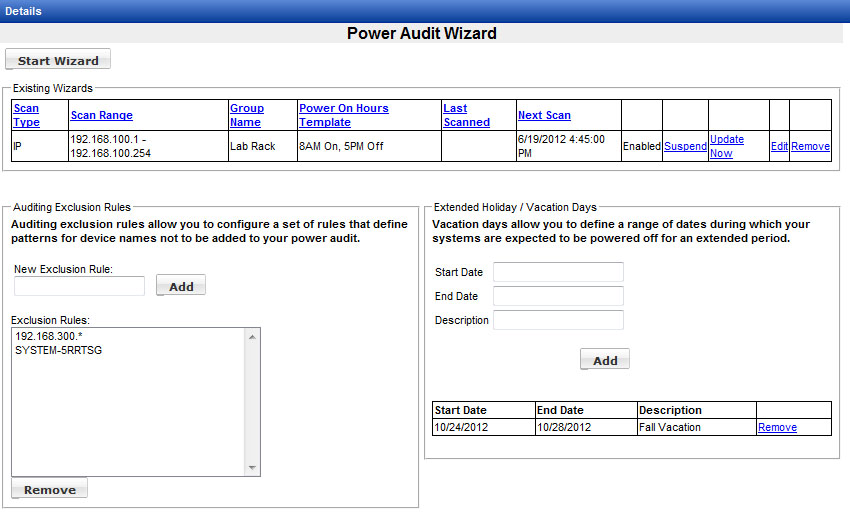Remove the selected exclusion rule
850x530 pixels.
50,489
